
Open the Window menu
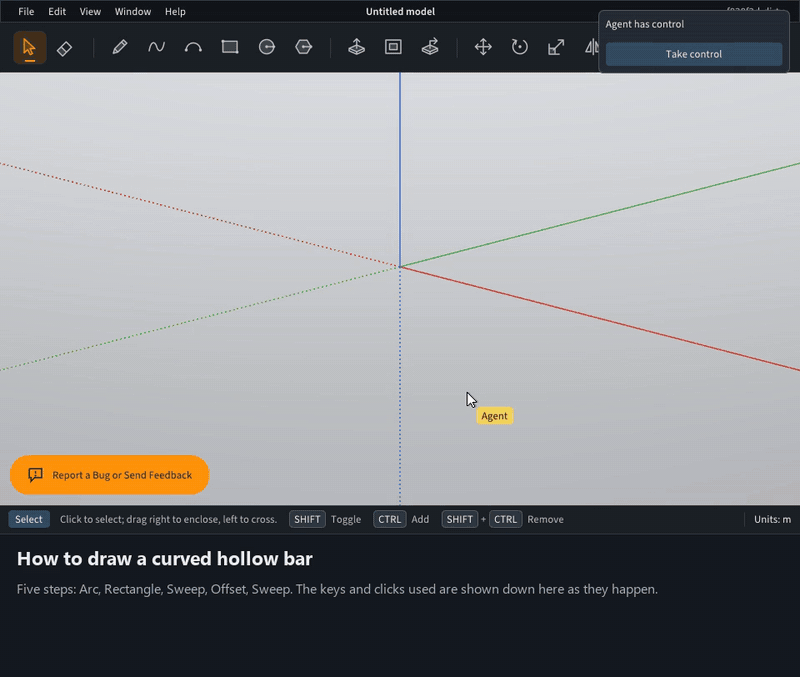point(133,11)
